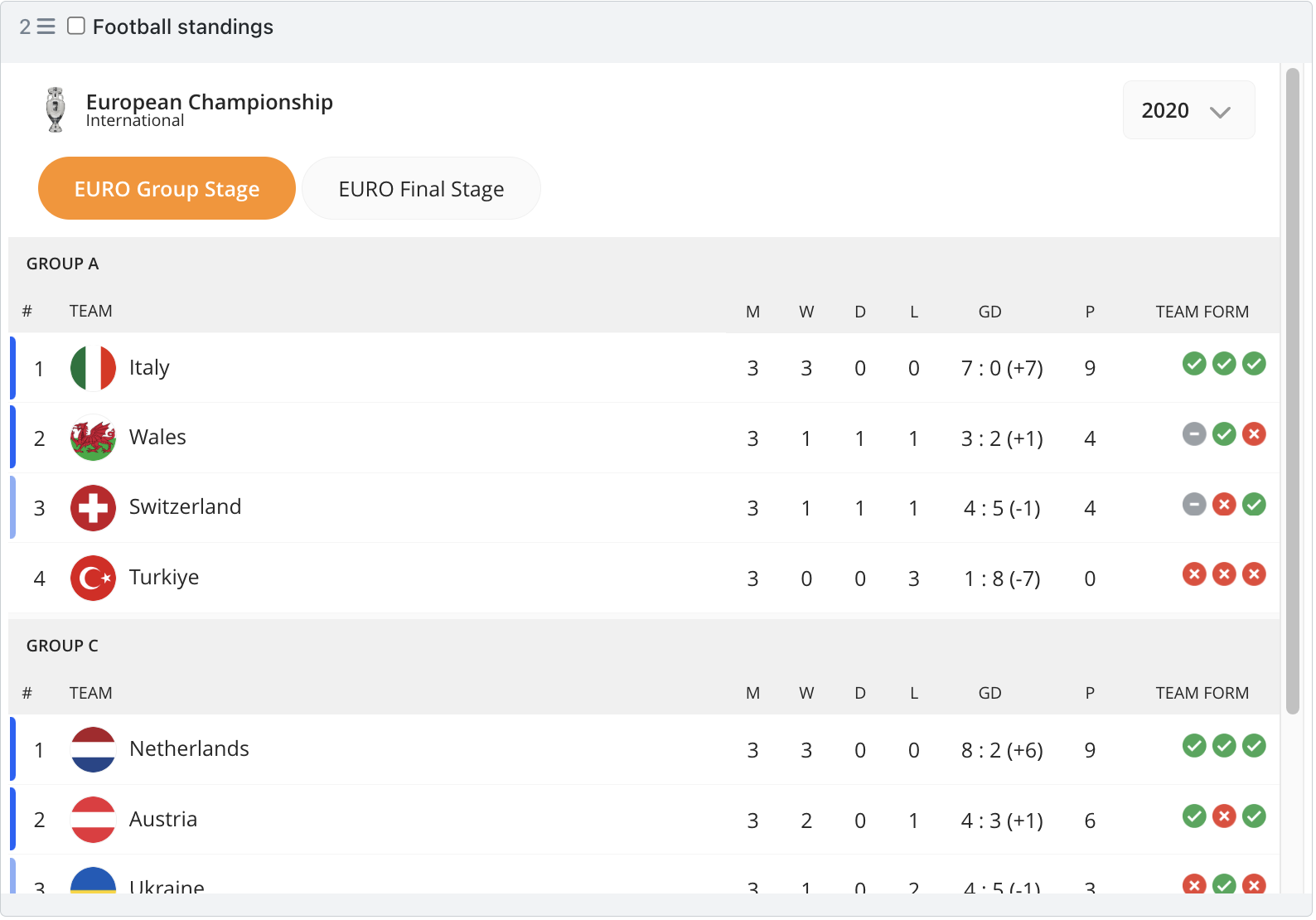Expand the year chevron arrow
1316x920 pixels.
1220,112
